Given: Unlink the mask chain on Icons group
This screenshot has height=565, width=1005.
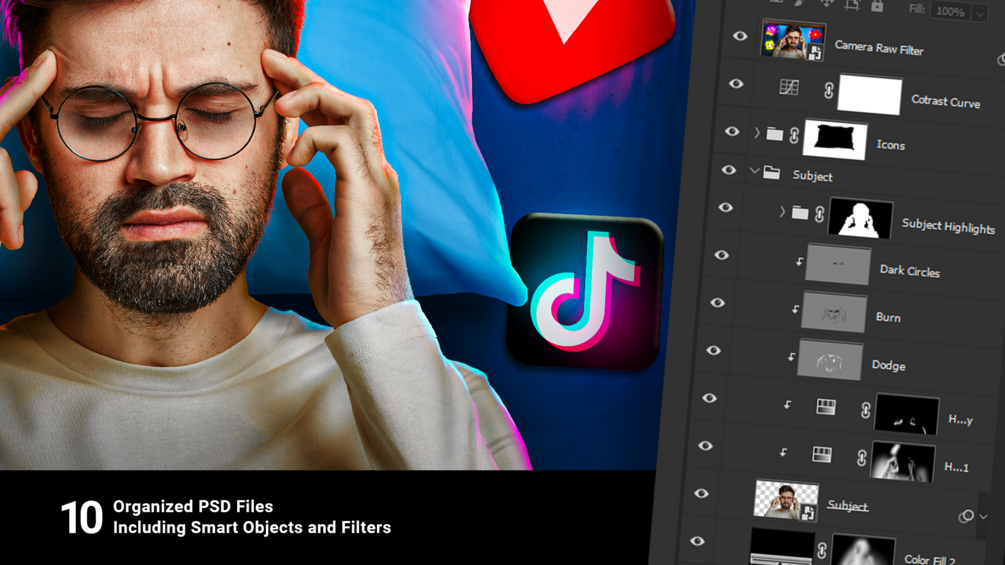Looking at the screenshot, I should (794, 135).
